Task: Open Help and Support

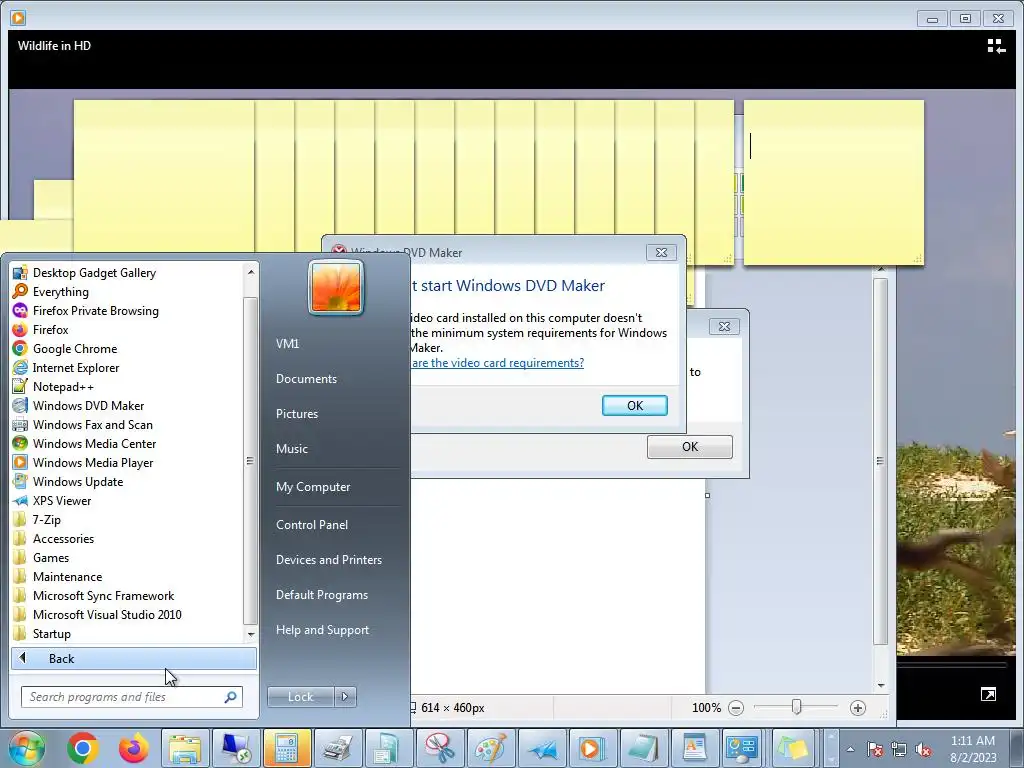Action: click(323, 630)
